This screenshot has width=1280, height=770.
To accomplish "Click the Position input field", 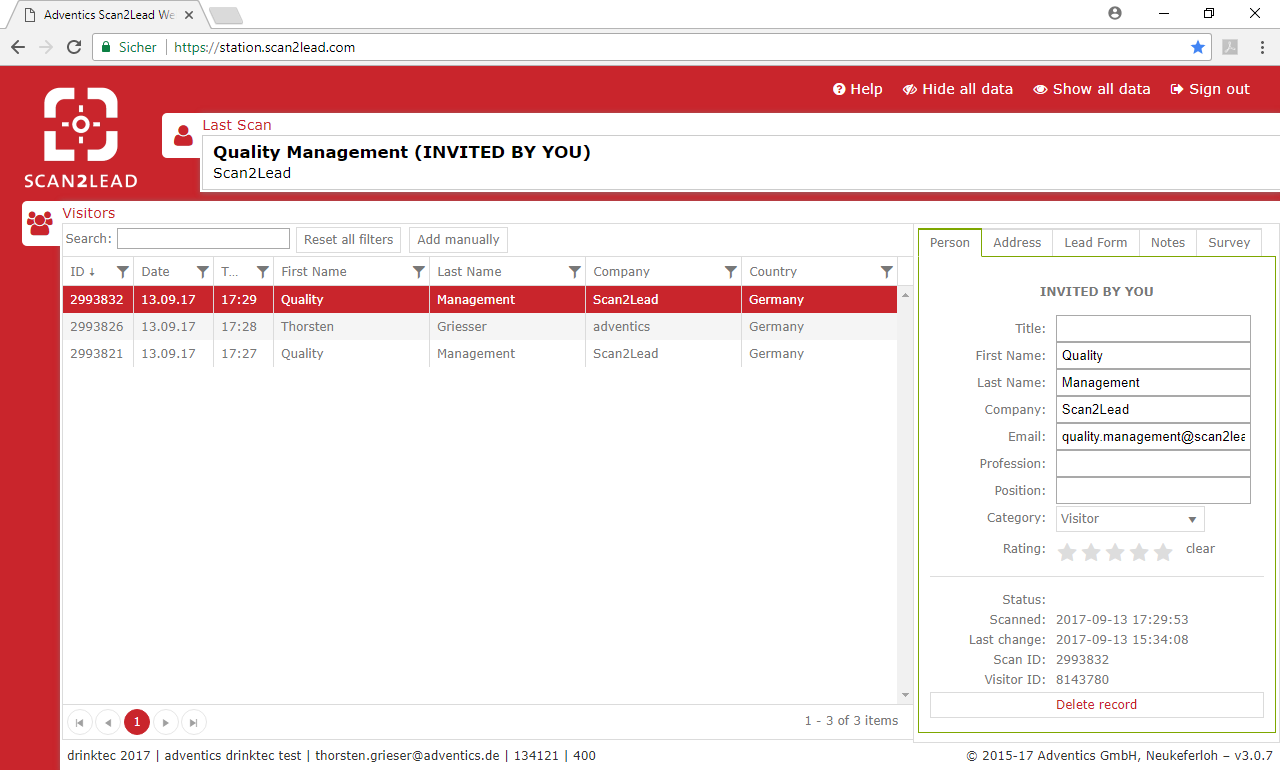I will (1153, 491).
